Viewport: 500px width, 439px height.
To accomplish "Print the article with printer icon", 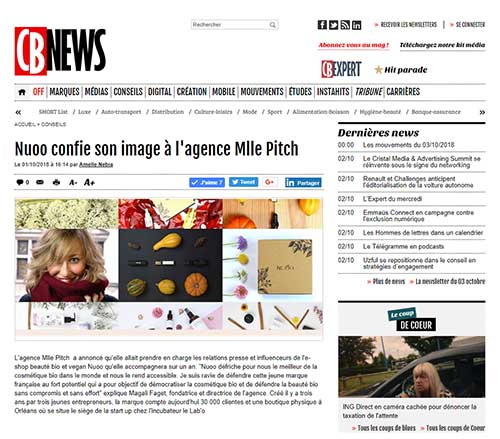I will [56, 182].
